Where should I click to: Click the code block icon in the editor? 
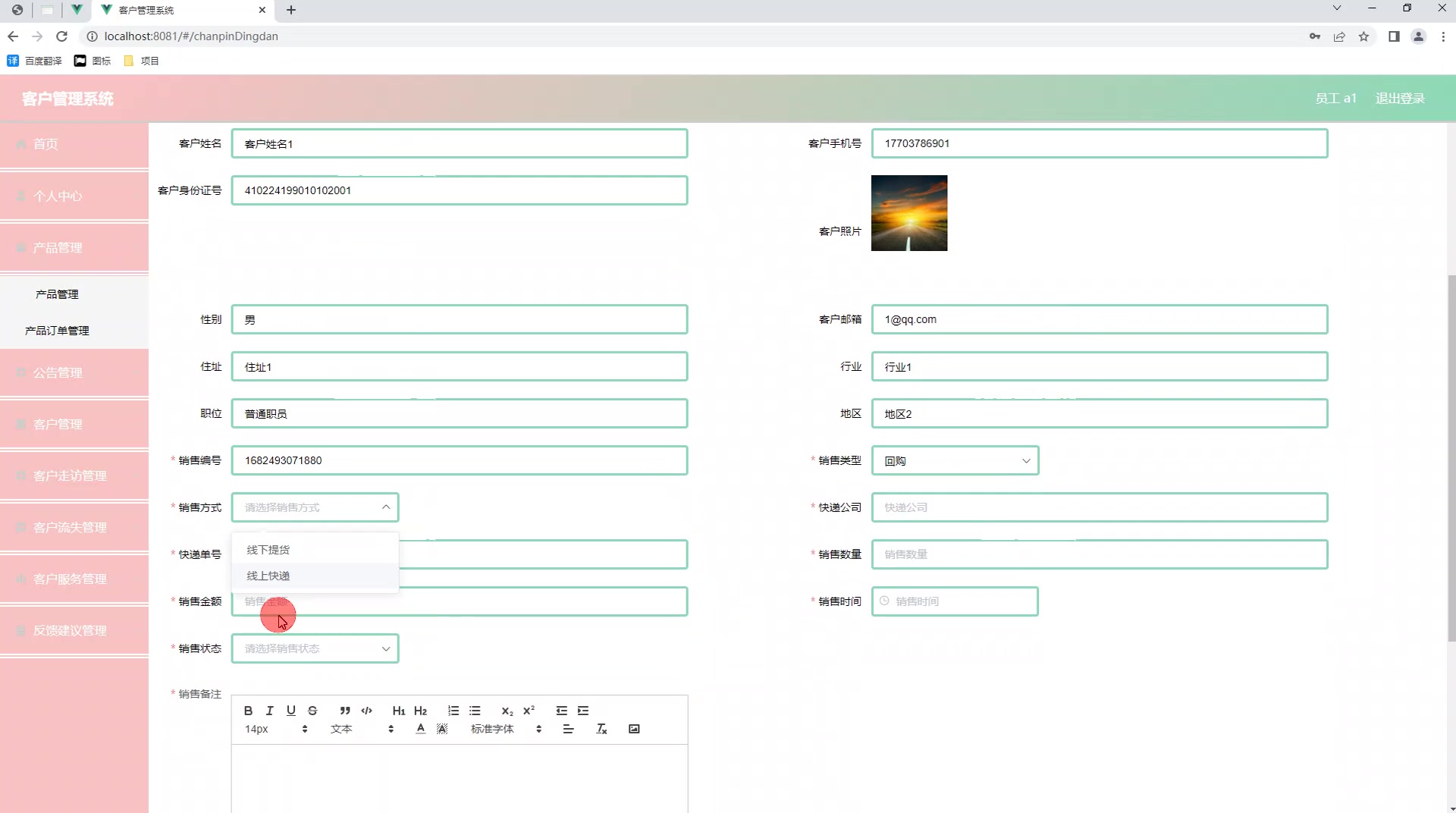tap(366, 711)
